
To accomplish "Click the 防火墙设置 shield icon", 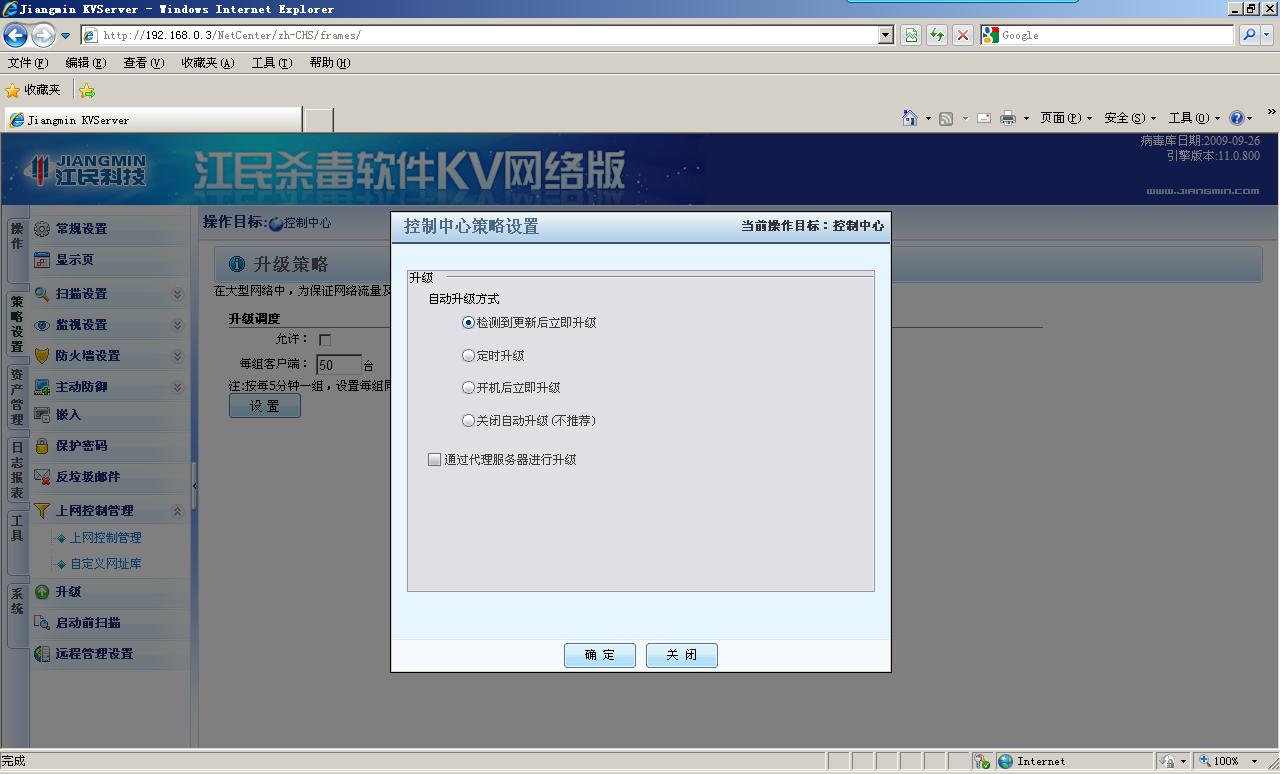I will click(x=42, y=356).
